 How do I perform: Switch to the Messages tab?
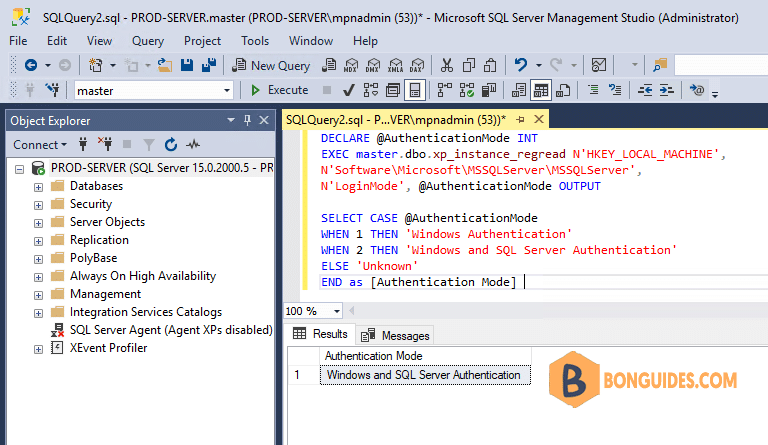395,335
